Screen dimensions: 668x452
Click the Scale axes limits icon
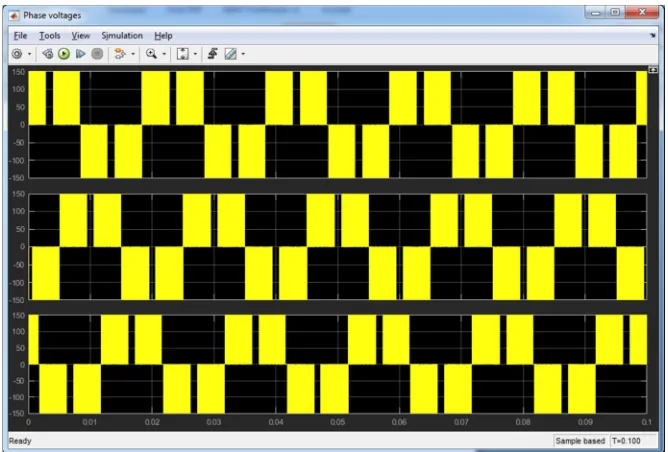point(183,54)
